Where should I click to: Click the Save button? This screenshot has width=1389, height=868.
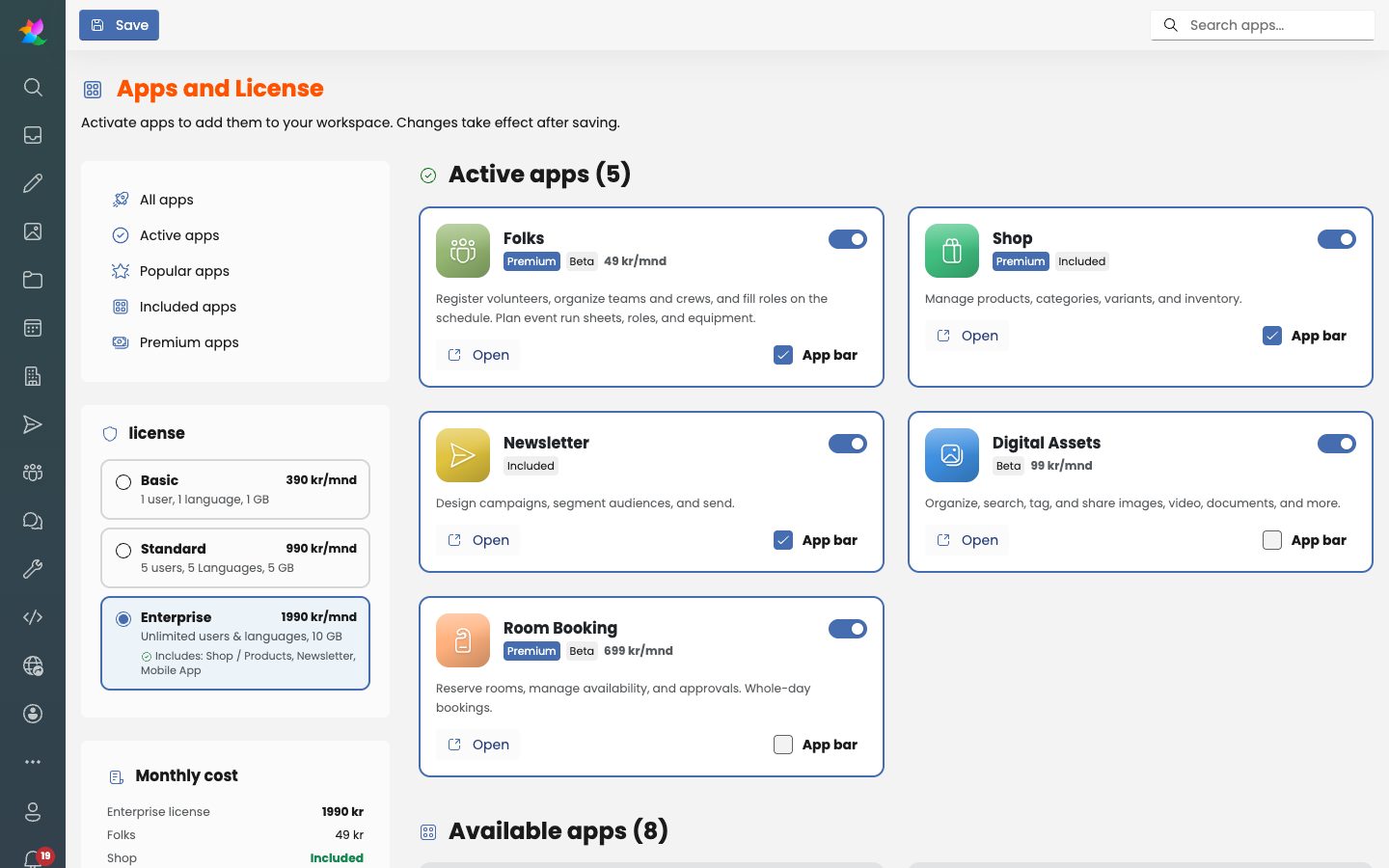tap(119, 25)
